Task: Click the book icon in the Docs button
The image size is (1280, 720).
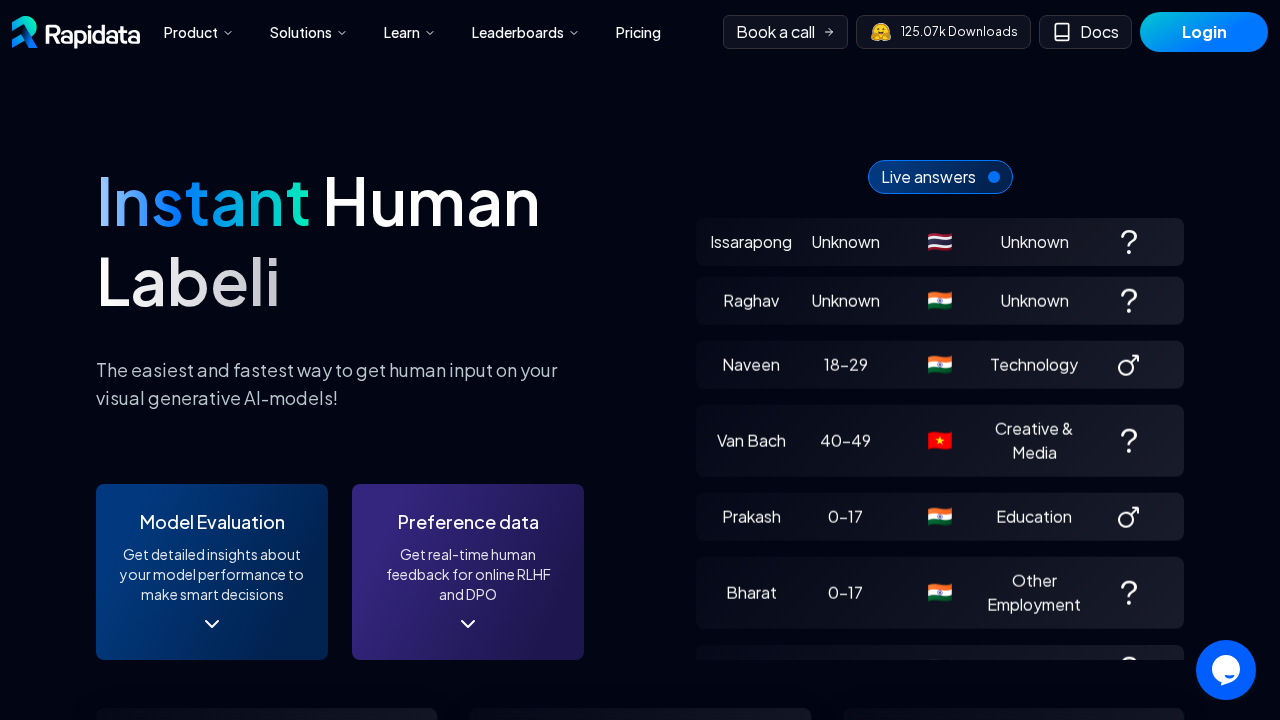Action: pyautogui.click(x=1062, y=31)
